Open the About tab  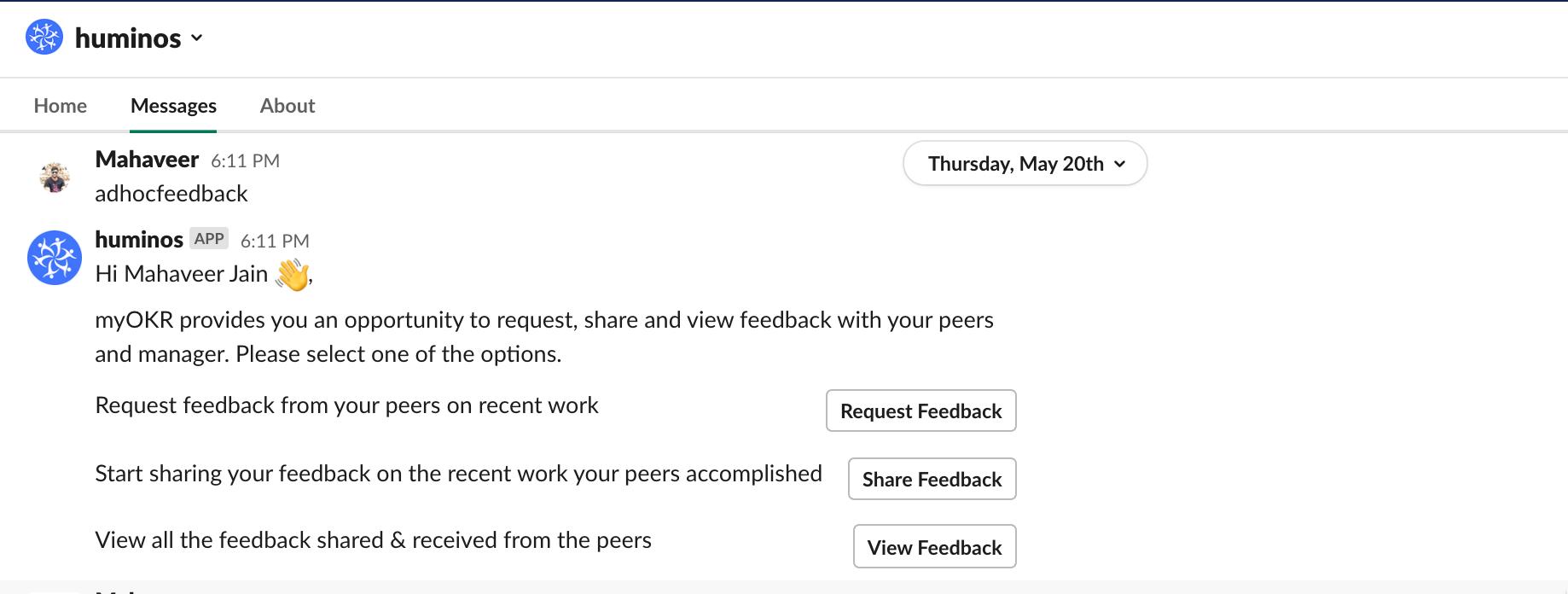click(x=287, y=106)
